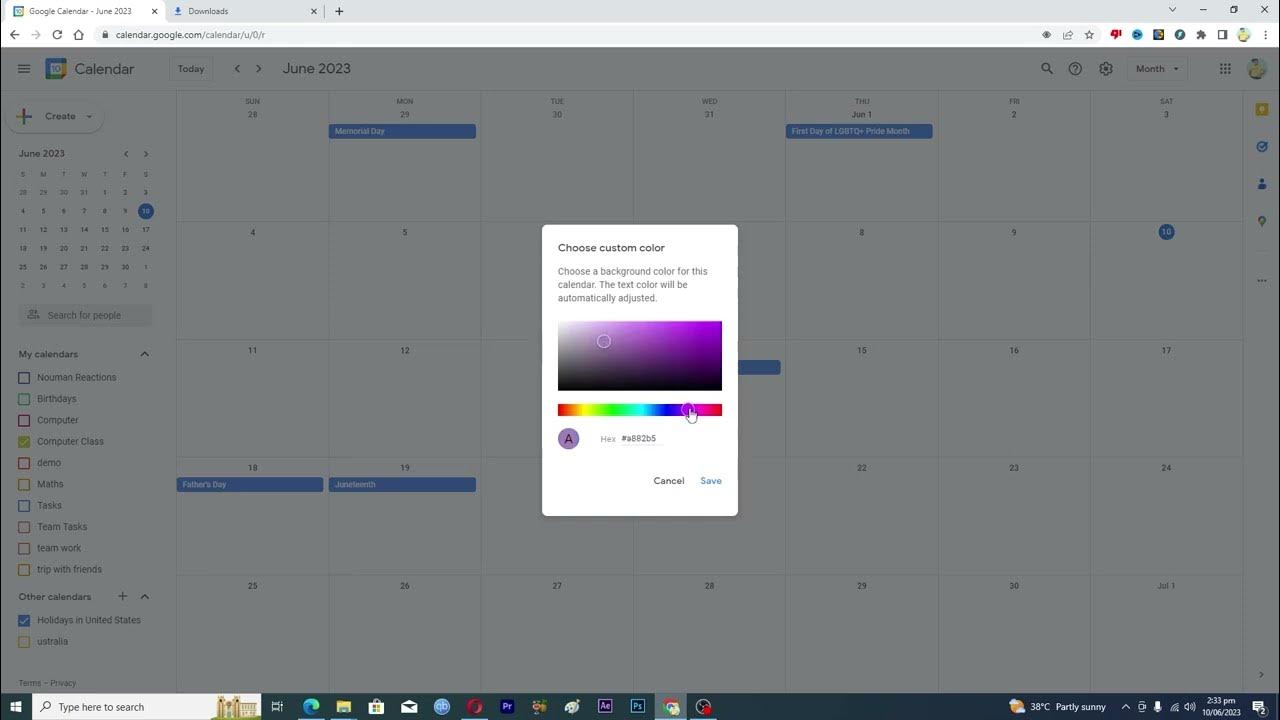The image size is (1280, 720).
Task: Show hidden system tray icons chevron
Action: pyautogui.click(x=1126, y=707)
